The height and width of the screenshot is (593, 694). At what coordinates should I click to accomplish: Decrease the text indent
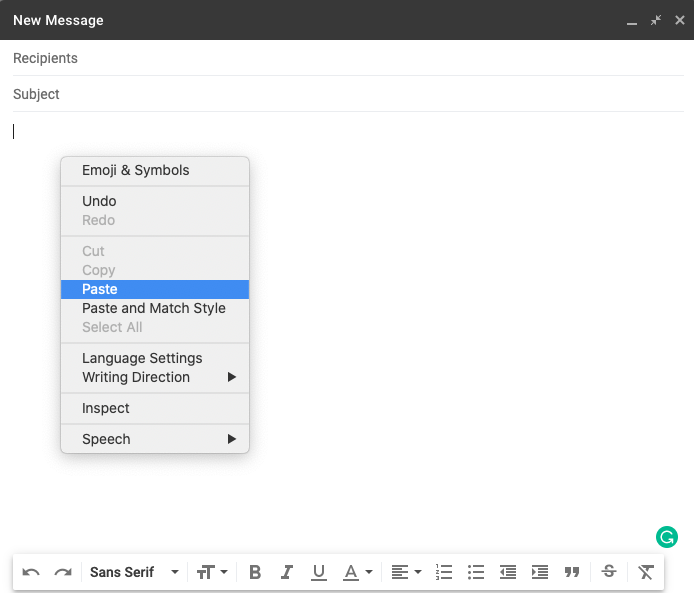(x=508, y=572)
